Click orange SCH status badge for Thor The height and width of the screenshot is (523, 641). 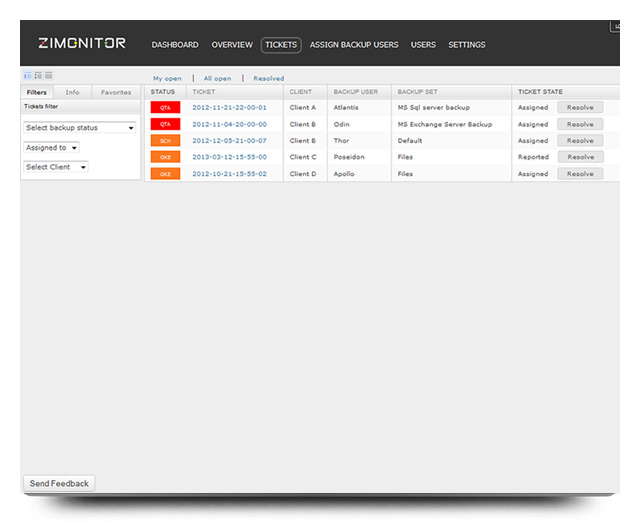tap(165, 141)
